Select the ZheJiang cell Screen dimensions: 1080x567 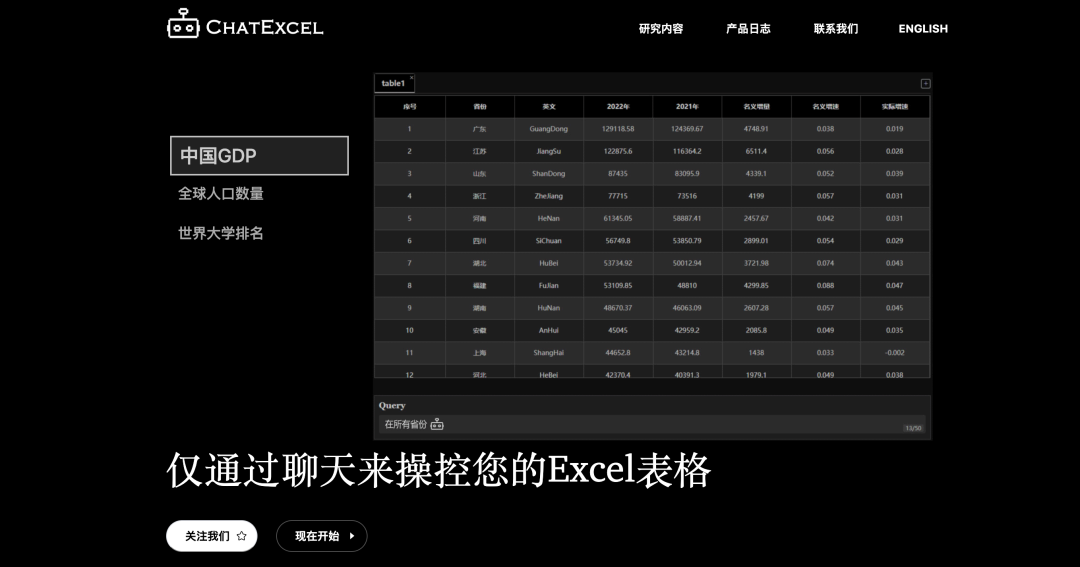coord(549,196)
